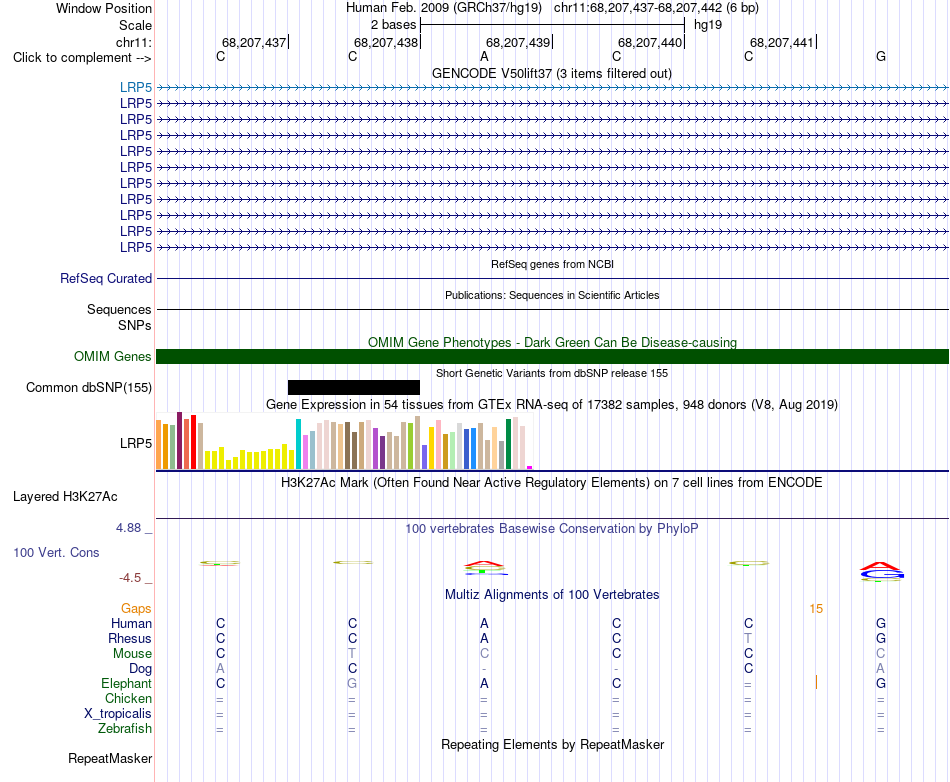
Task: Open the Repeating Elements by RepeatMasker title
Action: click(x=552, y=744)
